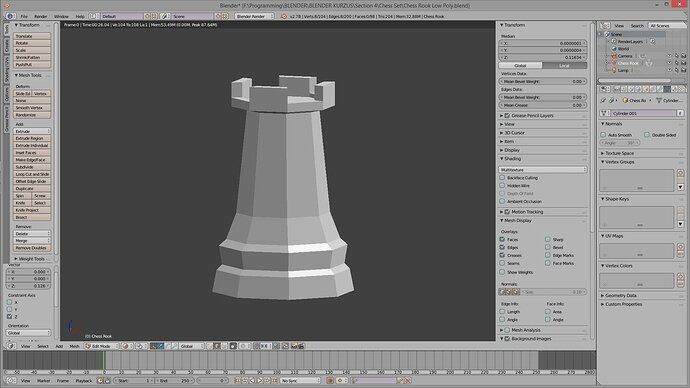
Task: Enable Seams overlay checkbox
Action: [x=502, y=263]
